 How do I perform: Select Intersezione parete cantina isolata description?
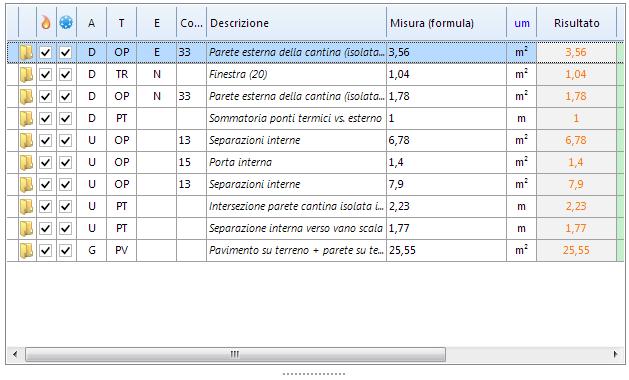pos(296,207)
